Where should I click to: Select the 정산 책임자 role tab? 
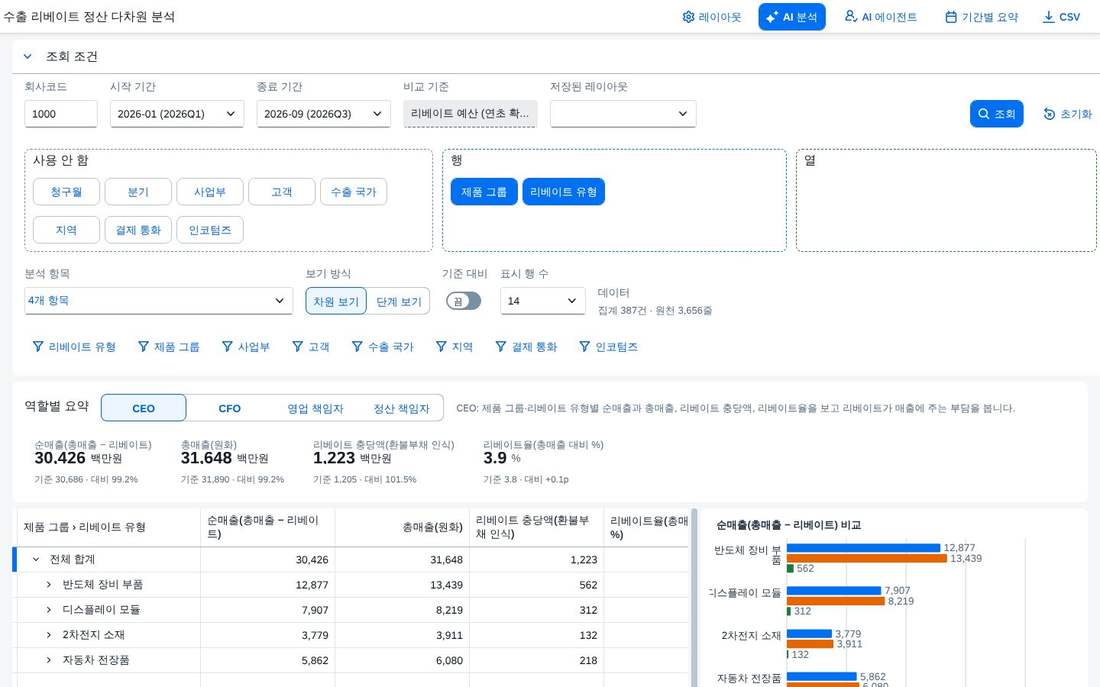(401, 408)
